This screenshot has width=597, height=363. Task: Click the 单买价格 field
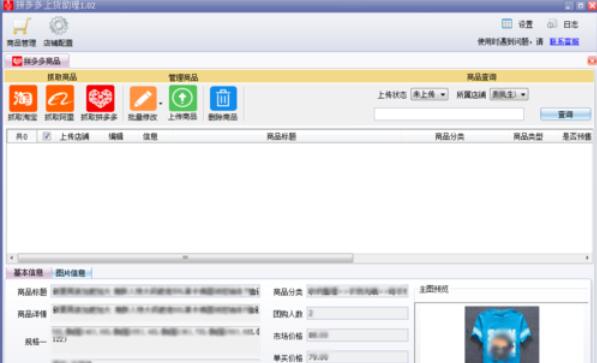pyautogui.click(x=357, y=357)
